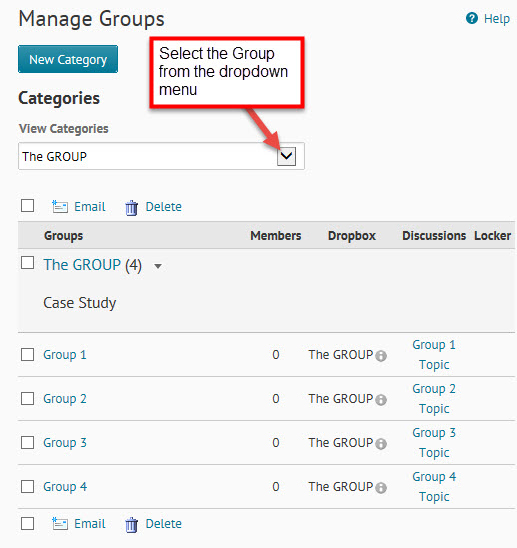This screenshot has height=548, width=517.
Task: Expand The GROUP (4) context menu arrow
Action: [x=158, y=266]
